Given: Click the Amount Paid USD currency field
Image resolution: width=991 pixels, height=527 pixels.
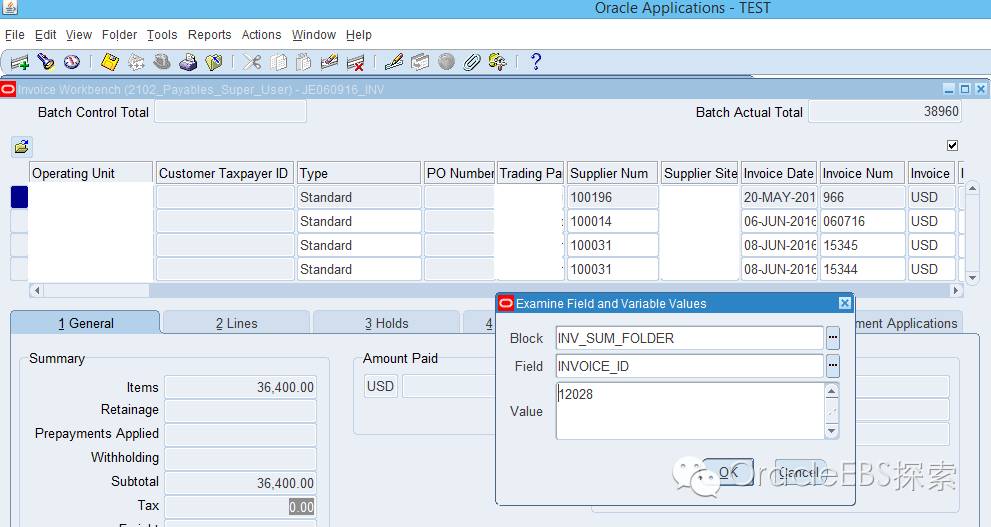Looking at the screenshot, I should pos(380,386).
